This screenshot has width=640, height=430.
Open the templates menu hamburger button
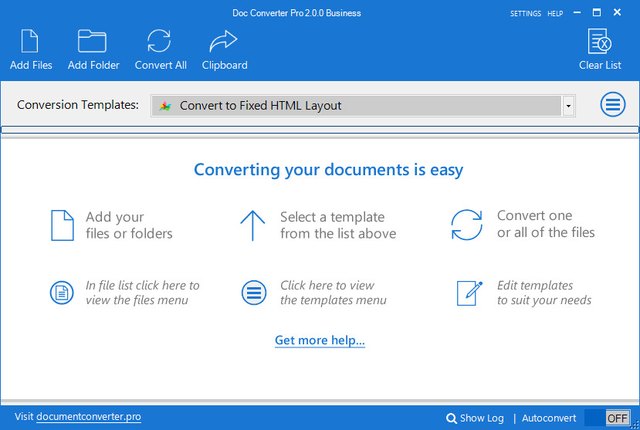[613, 105]
